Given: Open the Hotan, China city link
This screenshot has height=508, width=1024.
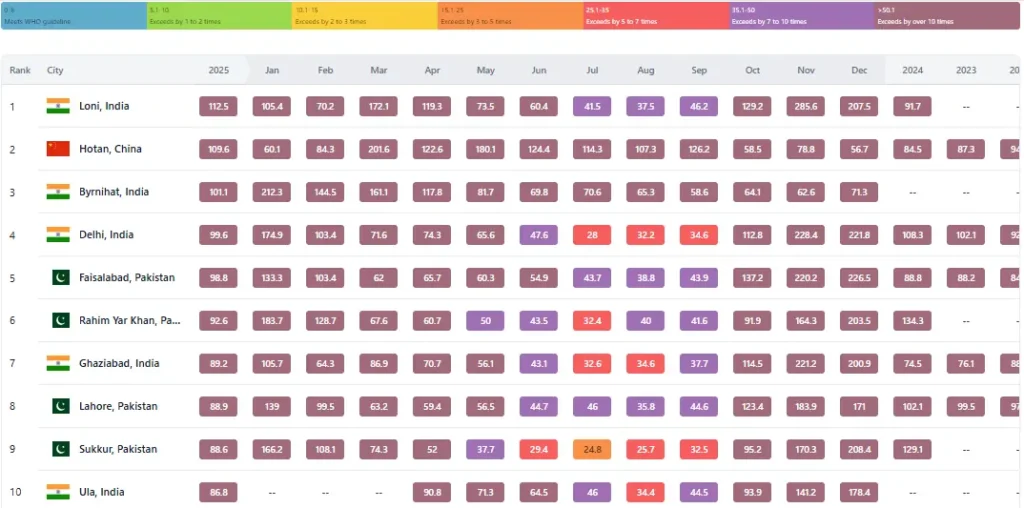Looking at the screenshot, I should point(110,149).
